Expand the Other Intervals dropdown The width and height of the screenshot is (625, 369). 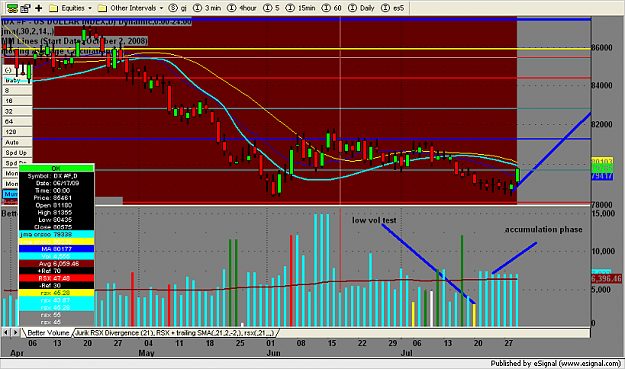coord(131,8)
